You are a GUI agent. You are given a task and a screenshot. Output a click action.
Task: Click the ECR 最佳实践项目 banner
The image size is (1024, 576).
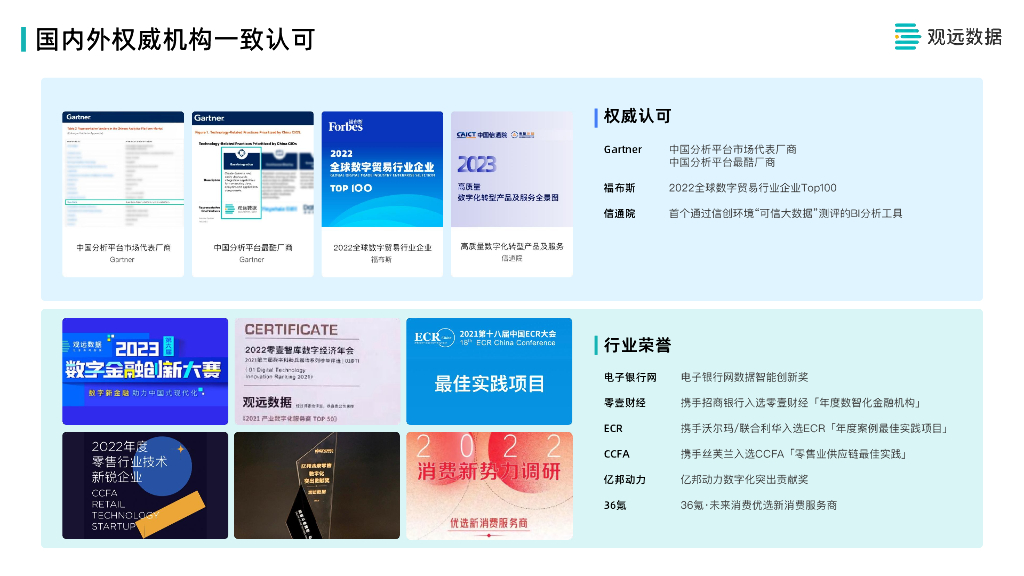489,371
